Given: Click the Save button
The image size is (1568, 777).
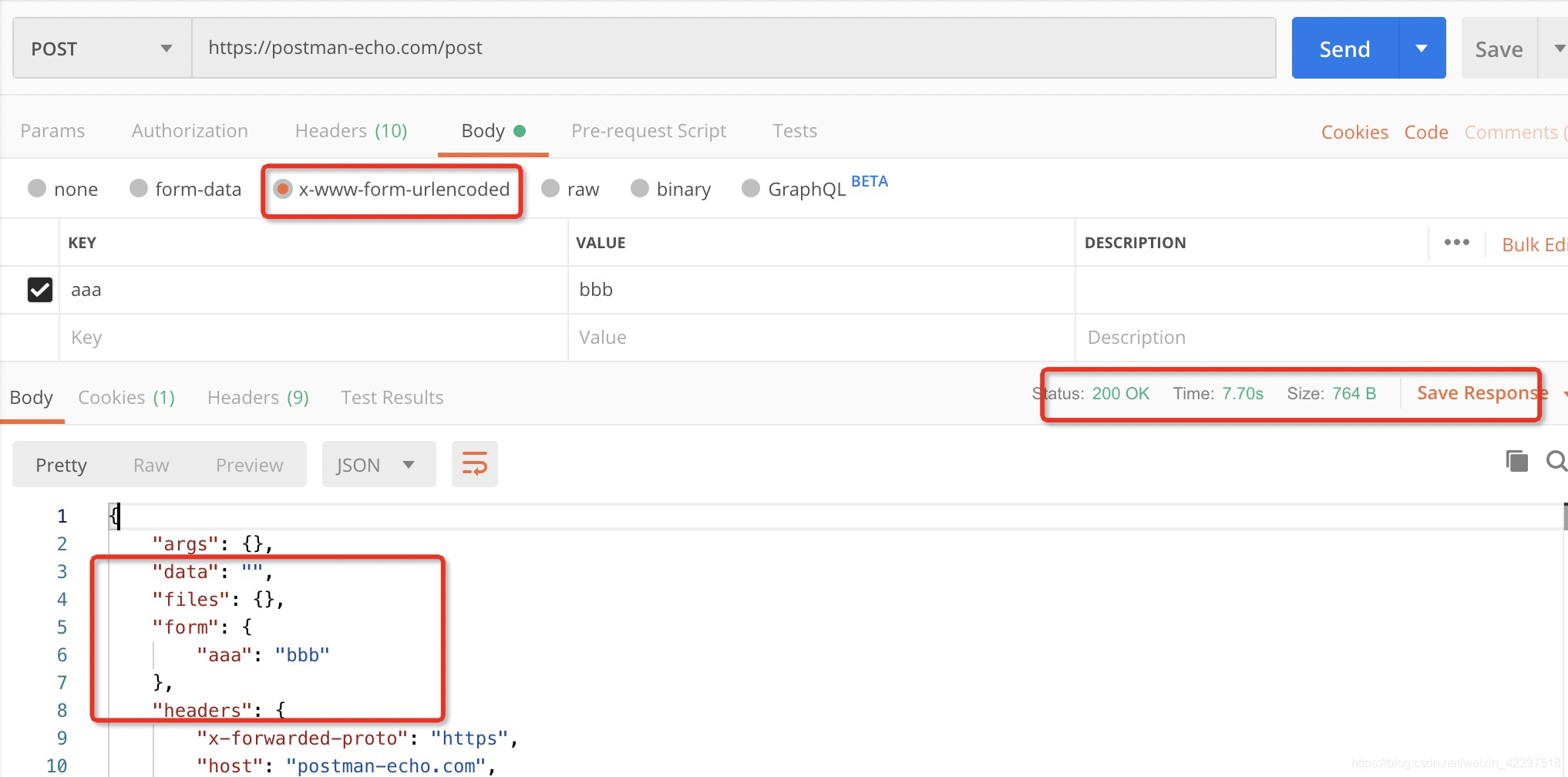Looking at the screenshot, I should [1499, 49].
